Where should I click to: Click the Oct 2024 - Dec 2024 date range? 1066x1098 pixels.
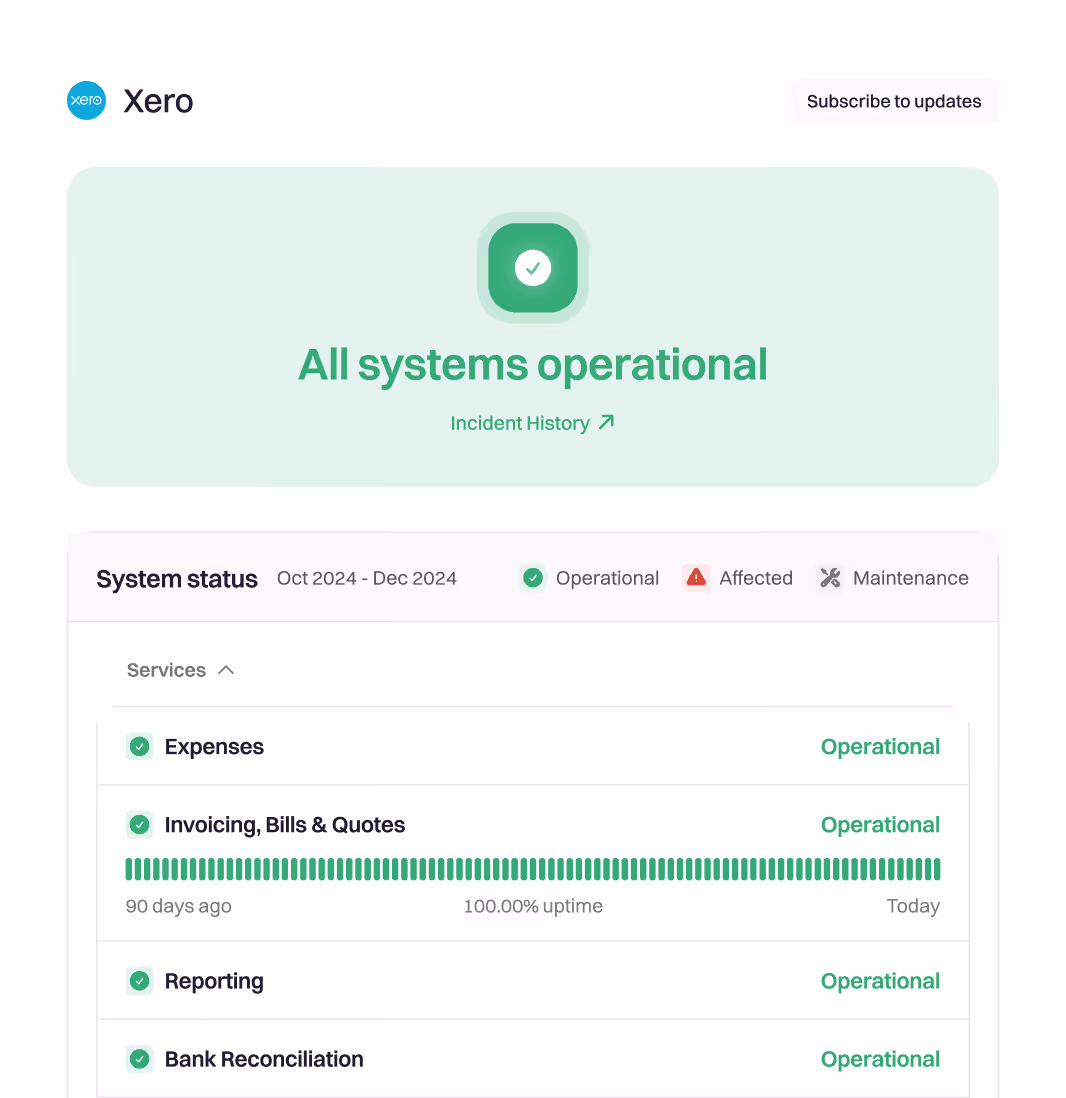click(x=367, y=578)
